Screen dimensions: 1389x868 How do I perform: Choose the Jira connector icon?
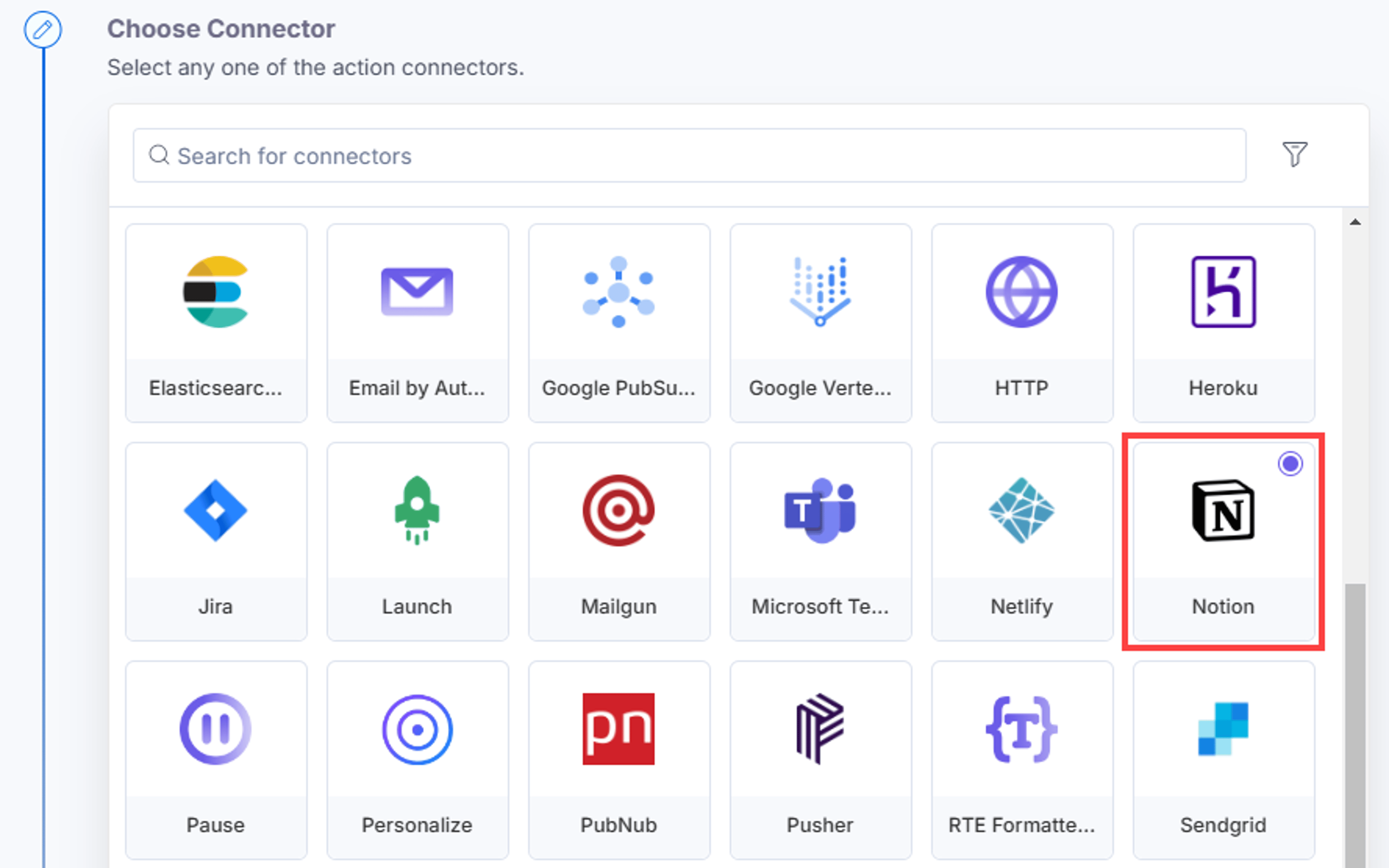216,510
